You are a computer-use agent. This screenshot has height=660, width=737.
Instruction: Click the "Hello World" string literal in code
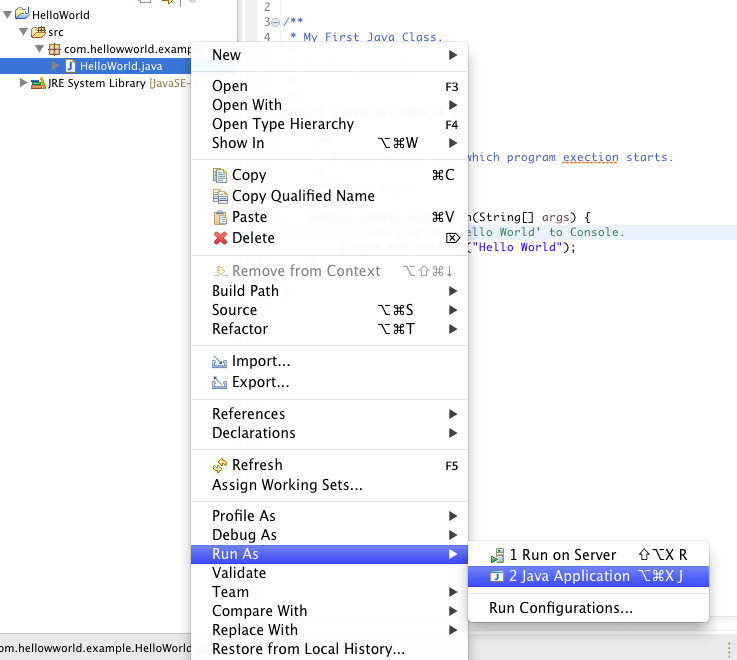click(517, 247)
